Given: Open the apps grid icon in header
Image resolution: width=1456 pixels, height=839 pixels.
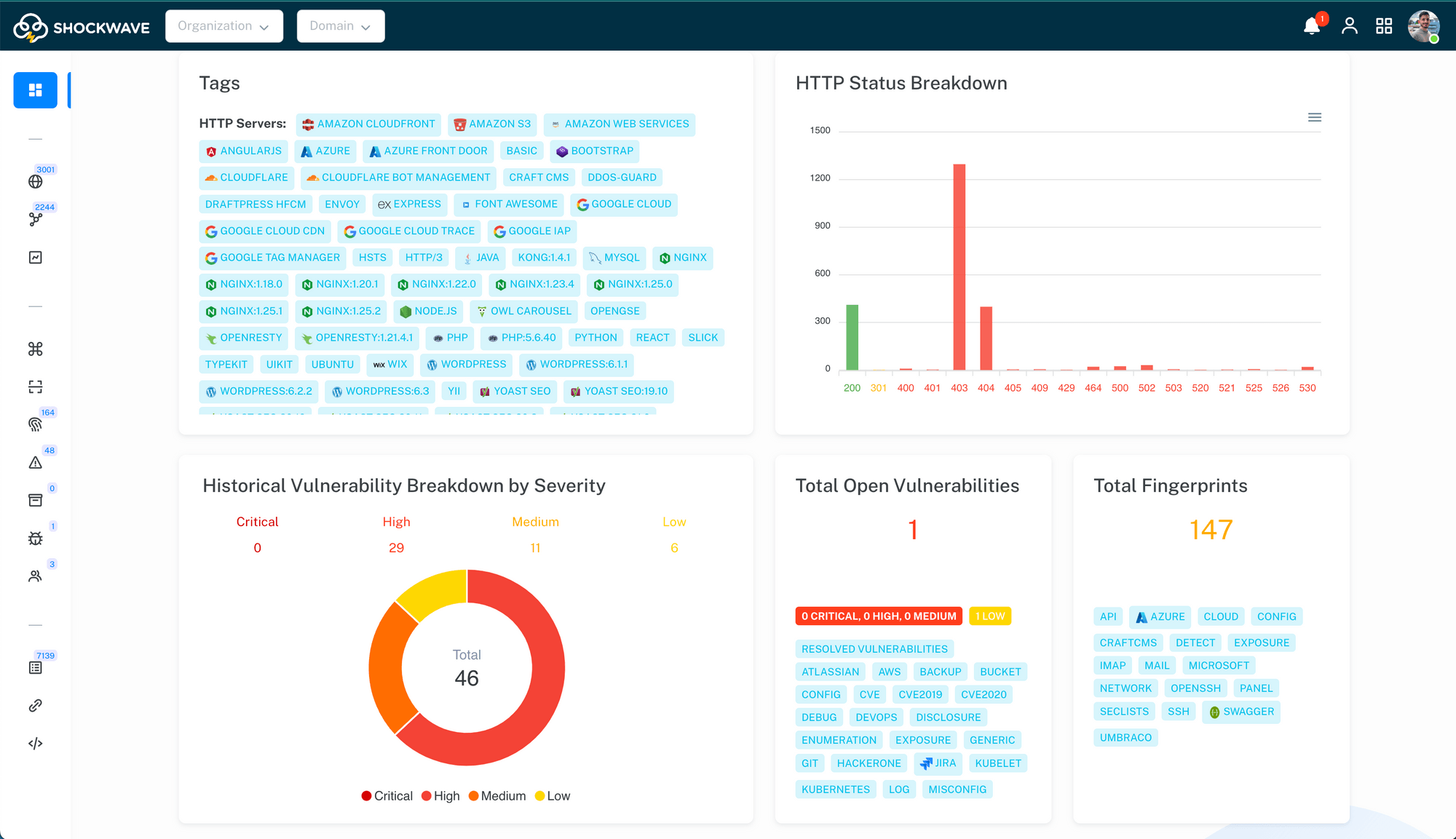Looking at the screenshot, I should 1384,26.
